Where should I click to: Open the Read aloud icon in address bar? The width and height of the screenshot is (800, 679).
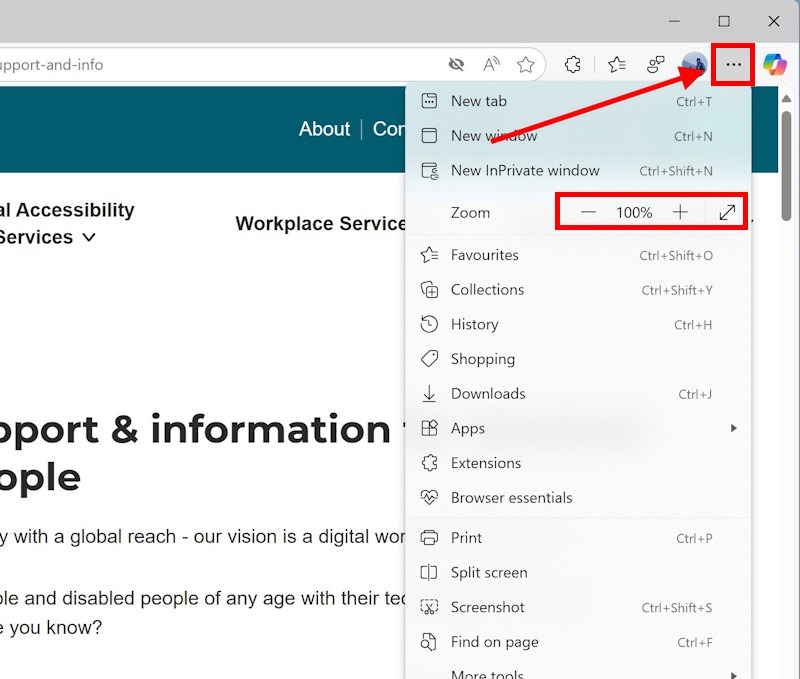[x=491, y=65]
